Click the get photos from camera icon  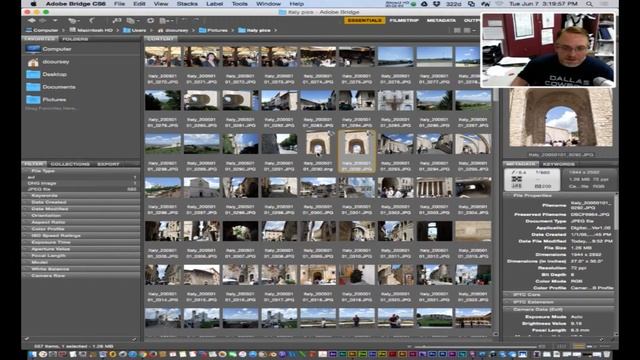click(117, 20)
